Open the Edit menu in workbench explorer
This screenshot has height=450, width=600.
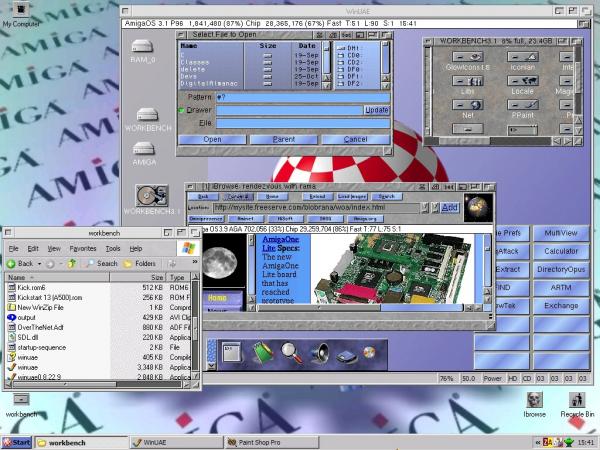pos(33,249)
